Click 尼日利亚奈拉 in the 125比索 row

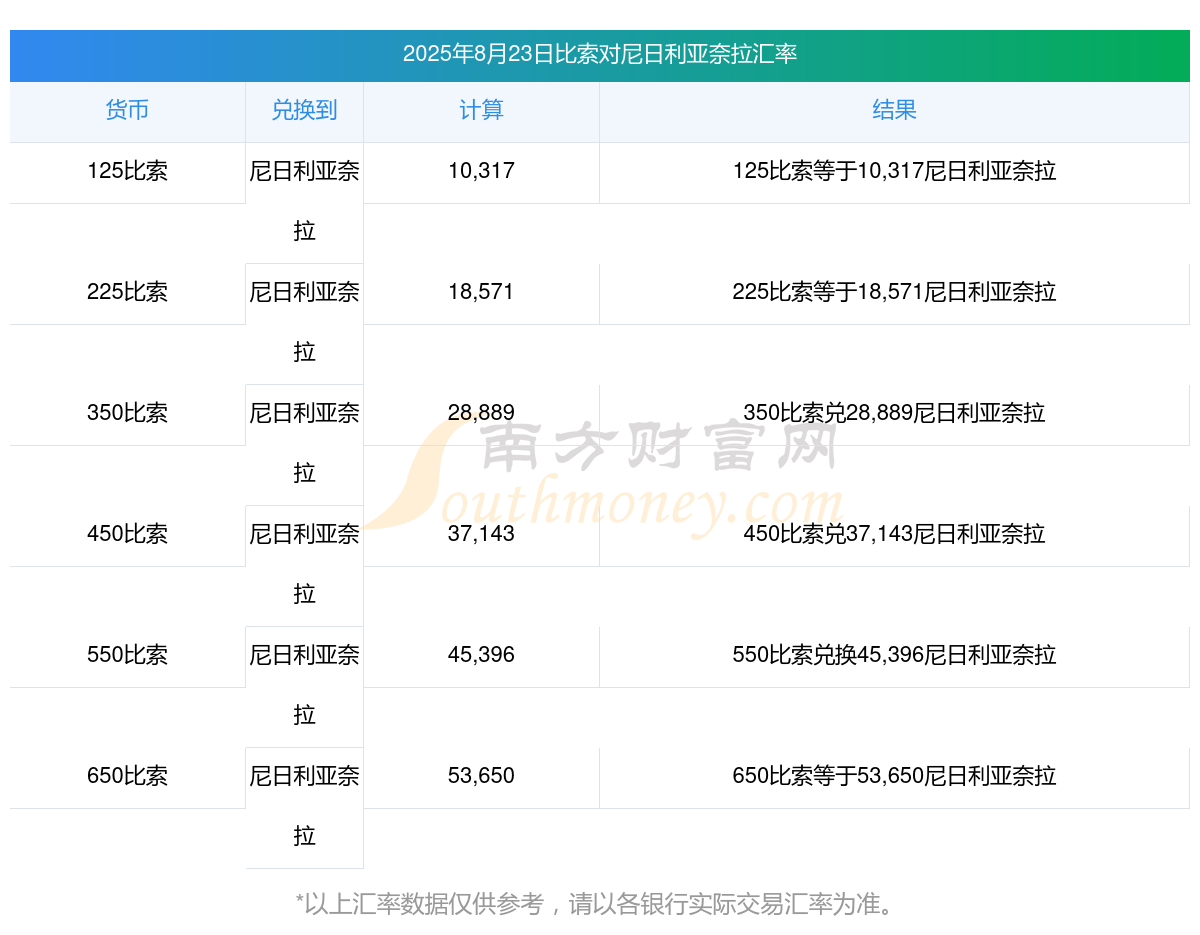pos(304,201)
